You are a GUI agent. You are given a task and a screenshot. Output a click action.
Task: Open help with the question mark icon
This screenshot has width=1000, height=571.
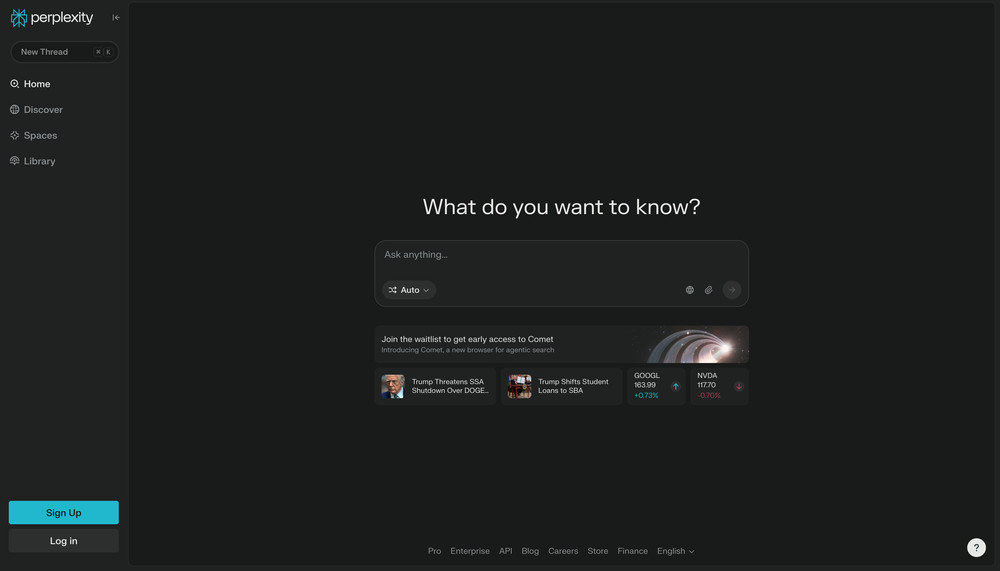[976, 547]
